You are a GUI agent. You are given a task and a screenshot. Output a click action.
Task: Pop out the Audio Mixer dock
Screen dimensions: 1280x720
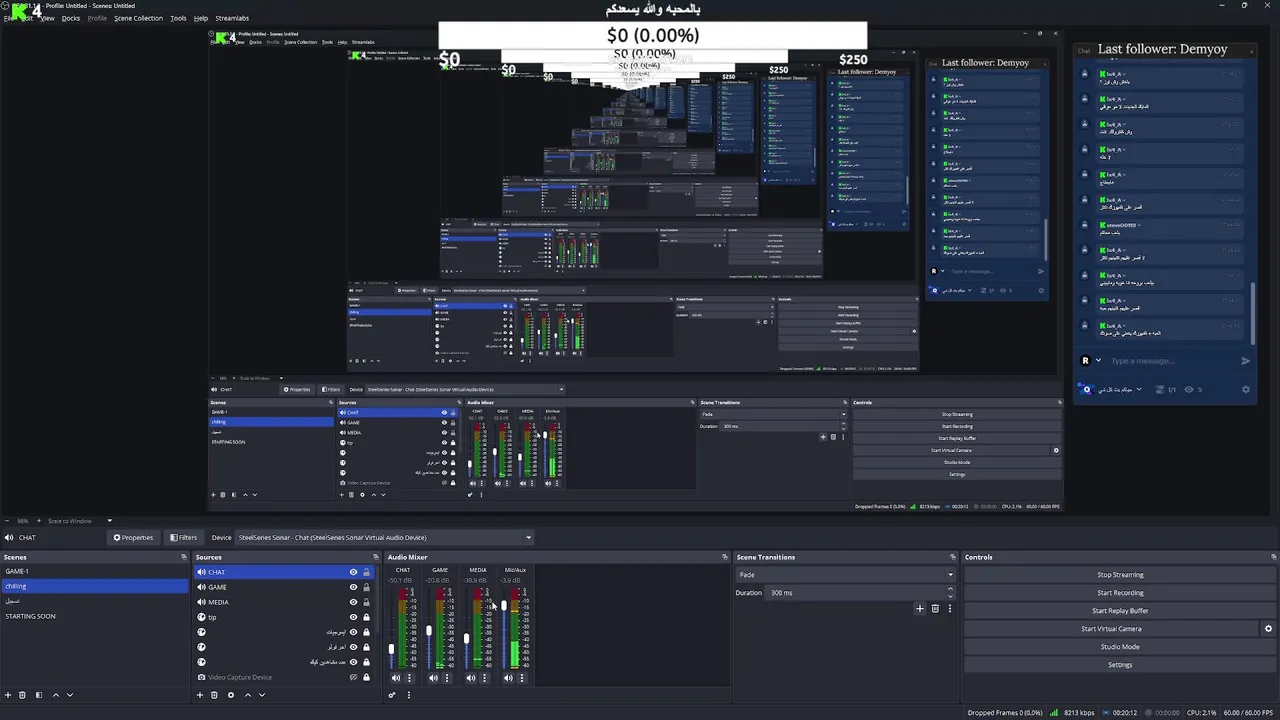[x=725, y=557]
